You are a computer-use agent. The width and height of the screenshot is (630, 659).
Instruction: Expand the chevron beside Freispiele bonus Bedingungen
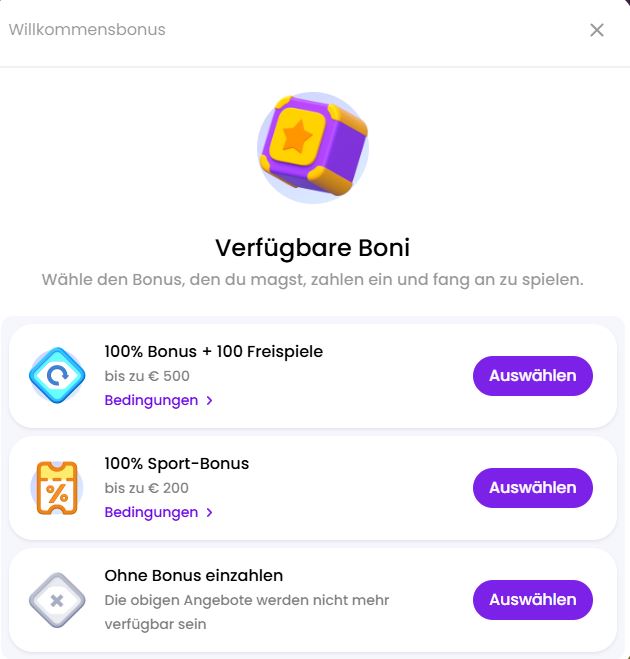(209, 400)
